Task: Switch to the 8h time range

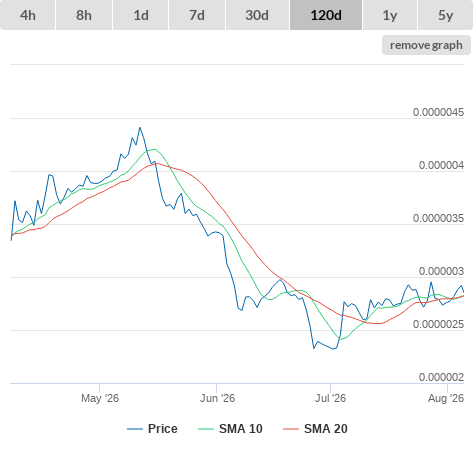Action: click(x=84, y=15)
